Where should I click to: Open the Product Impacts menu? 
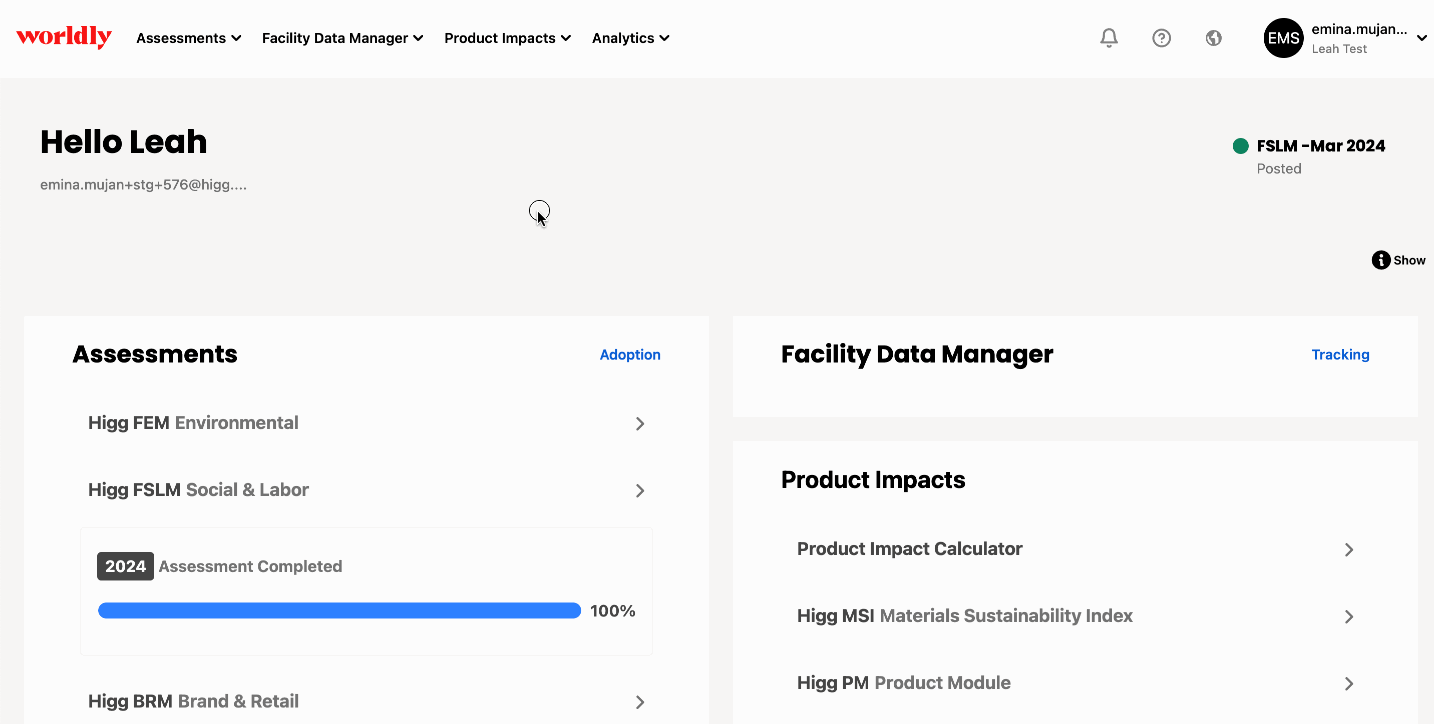coord(508,38)
